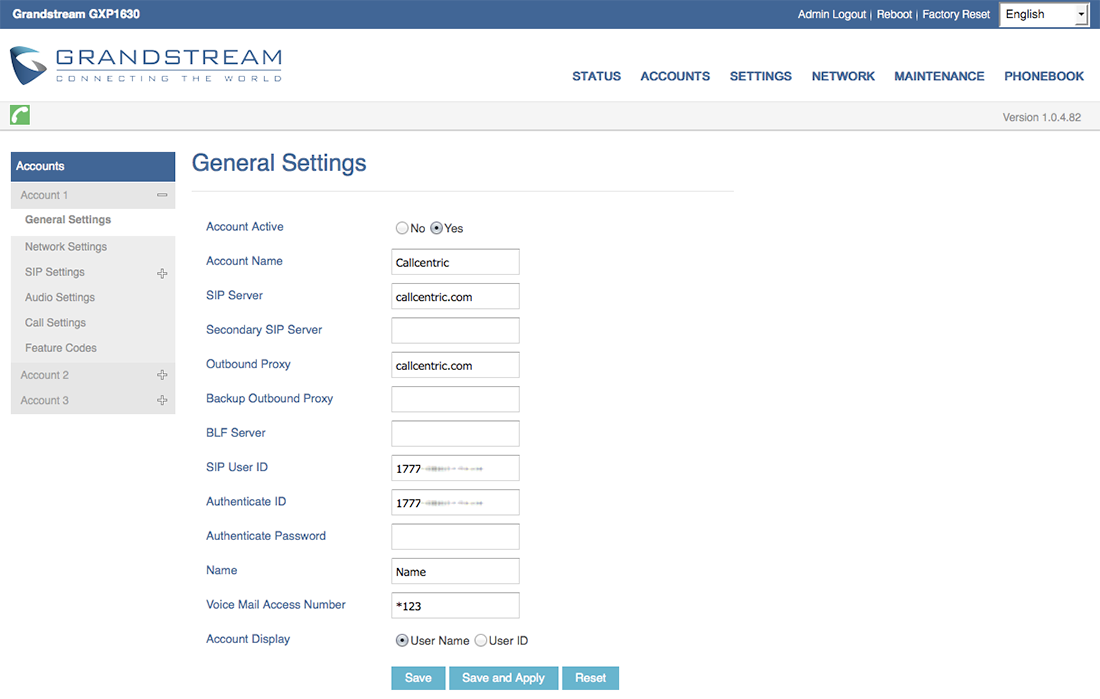Select Account 2 in sidebar
This screenshot has width=1100, height=699.
point(44,375)
